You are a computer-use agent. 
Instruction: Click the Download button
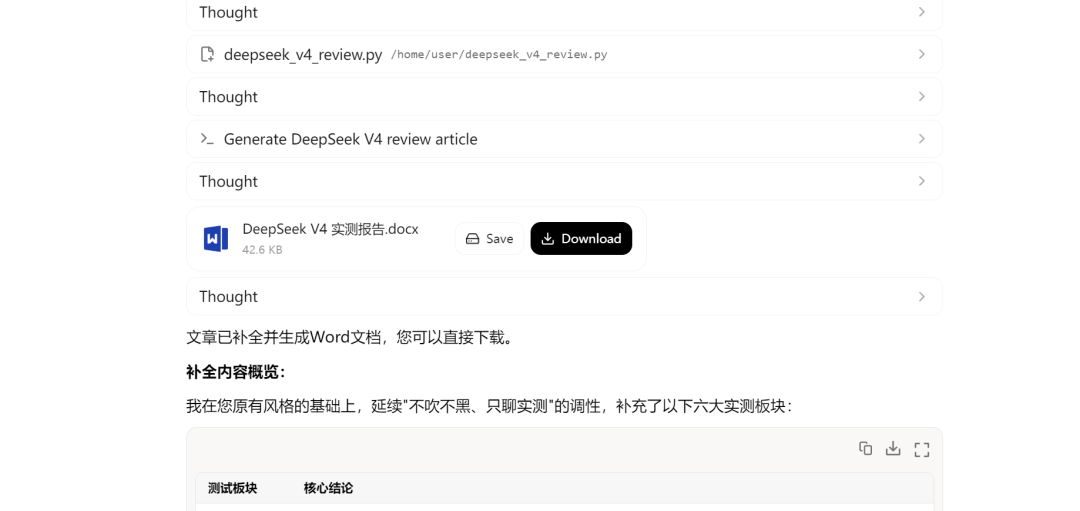(x=581, y=238)
